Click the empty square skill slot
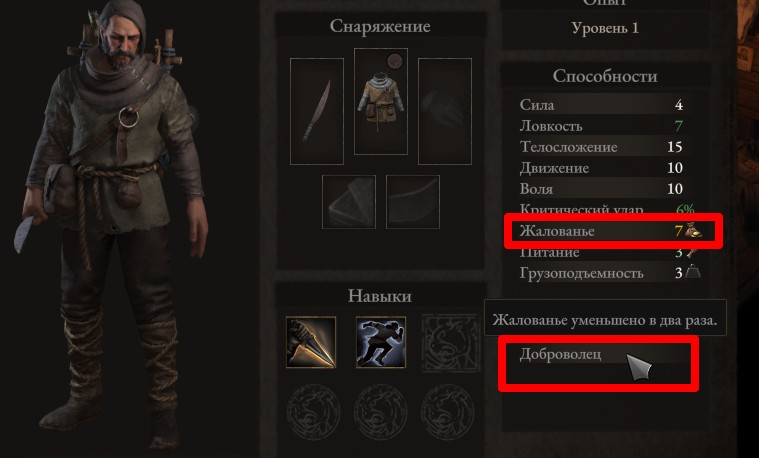 451,343
